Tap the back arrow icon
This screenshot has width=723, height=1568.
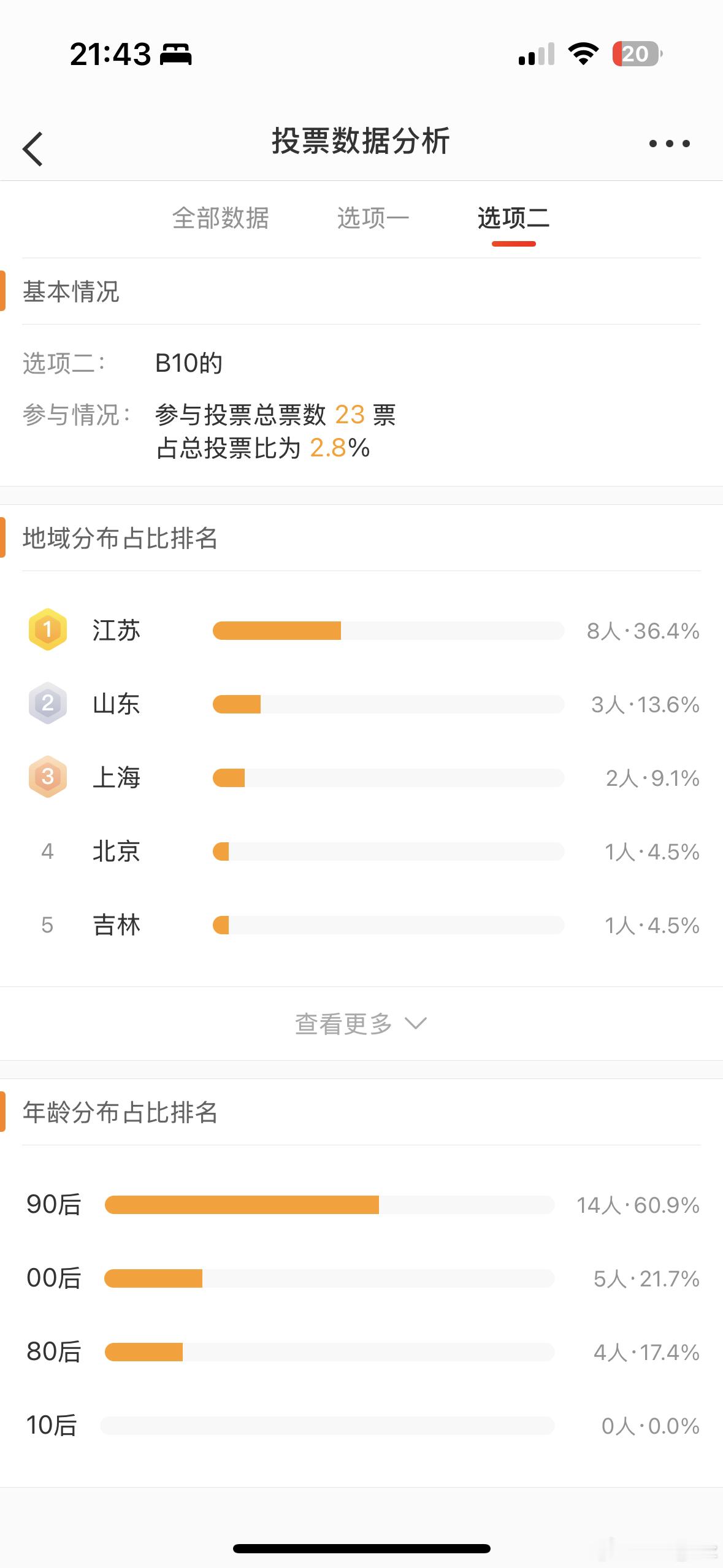pos(33,148)
